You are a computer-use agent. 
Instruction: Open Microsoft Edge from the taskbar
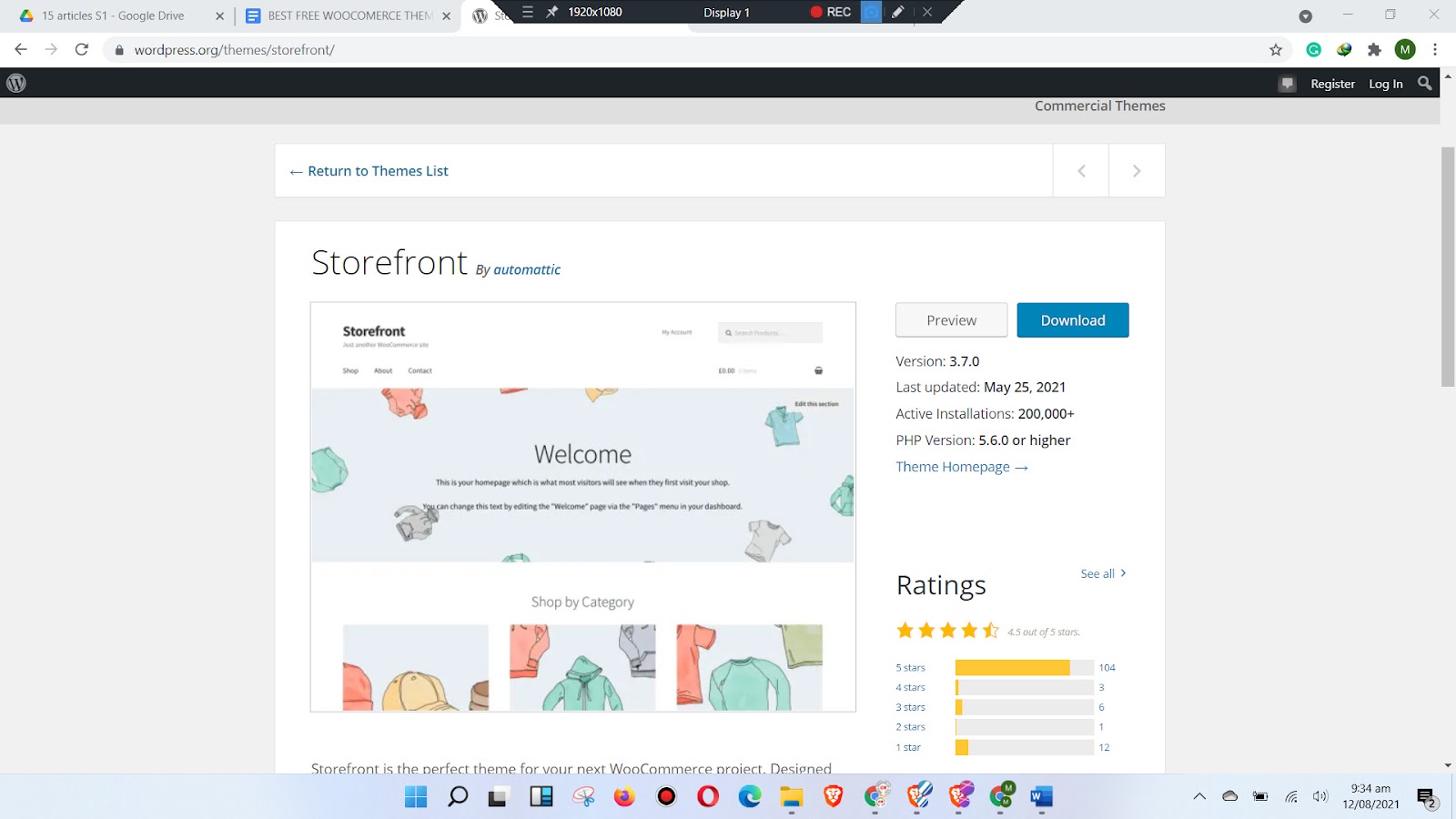pos(750,796)
